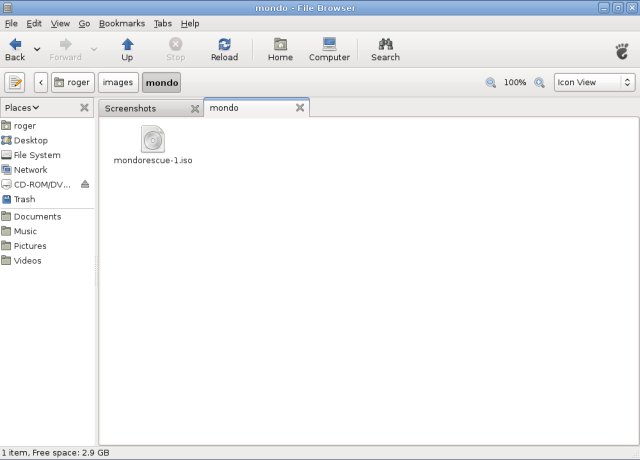Reset zoom at the 100% label
640x460 pixels.
515,82
